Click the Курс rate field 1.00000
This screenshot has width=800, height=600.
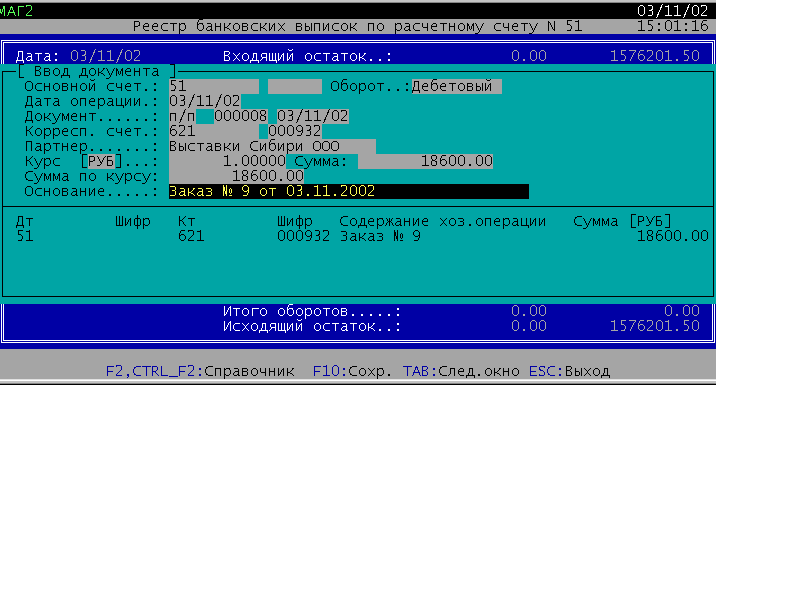pyautogui.click(x=227, y=161)
